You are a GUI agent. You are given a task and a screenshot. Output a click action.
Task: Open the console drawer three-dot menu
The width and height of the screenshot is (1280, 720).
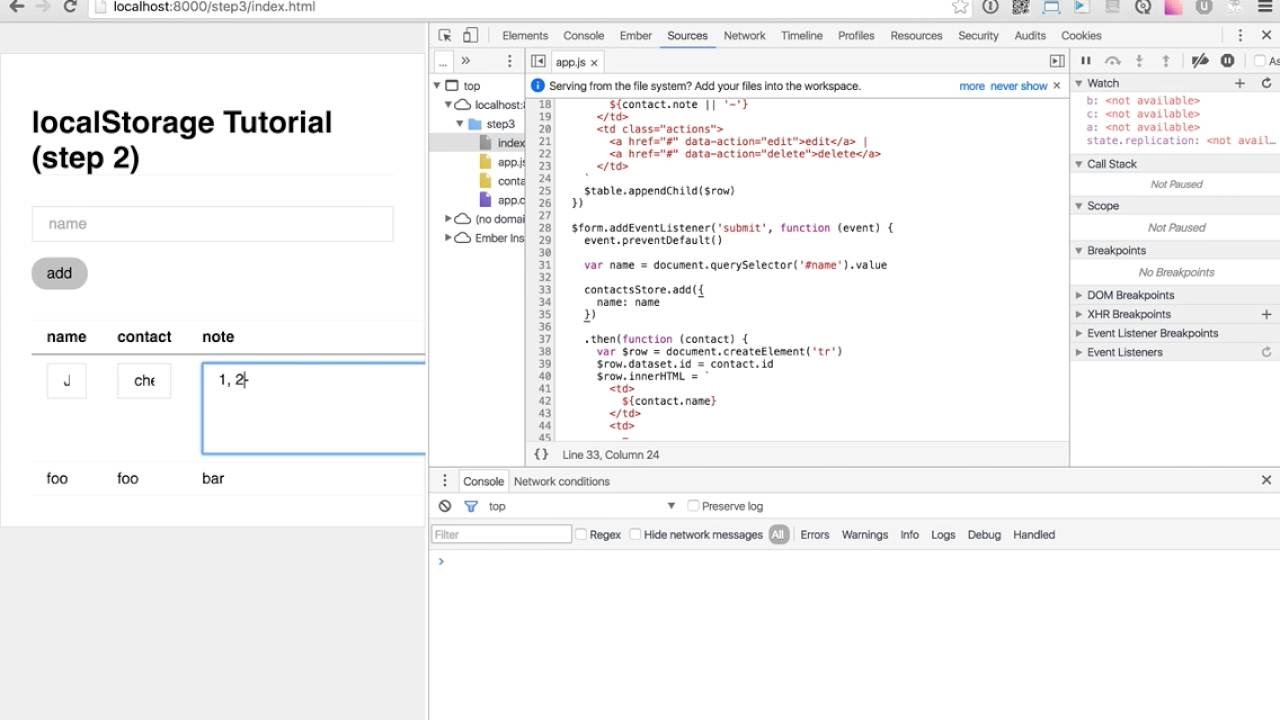[445, 481]
